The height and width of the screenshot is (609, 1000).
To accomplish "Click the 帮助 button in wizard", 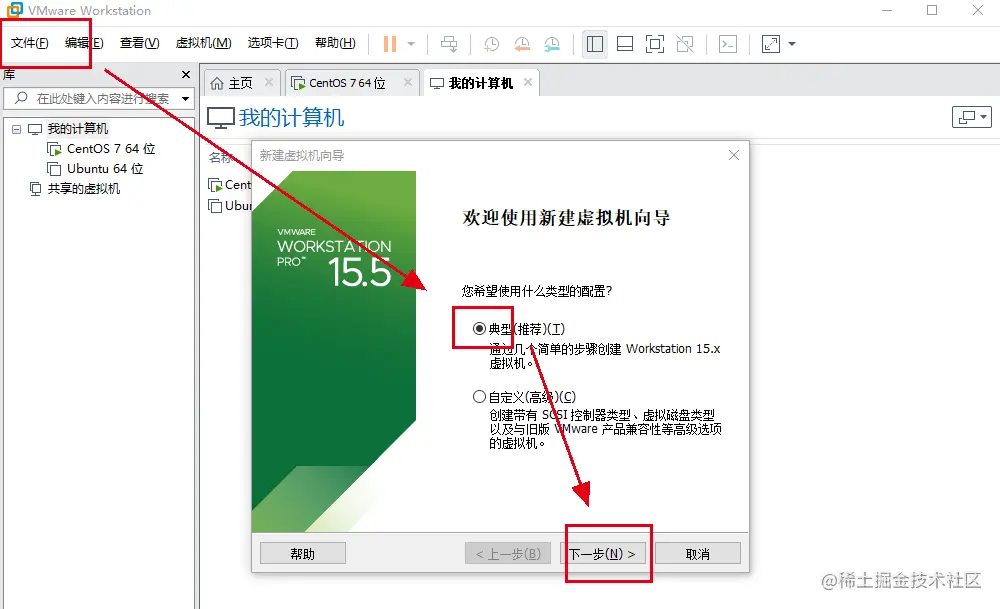I will (x=303, y=554).
